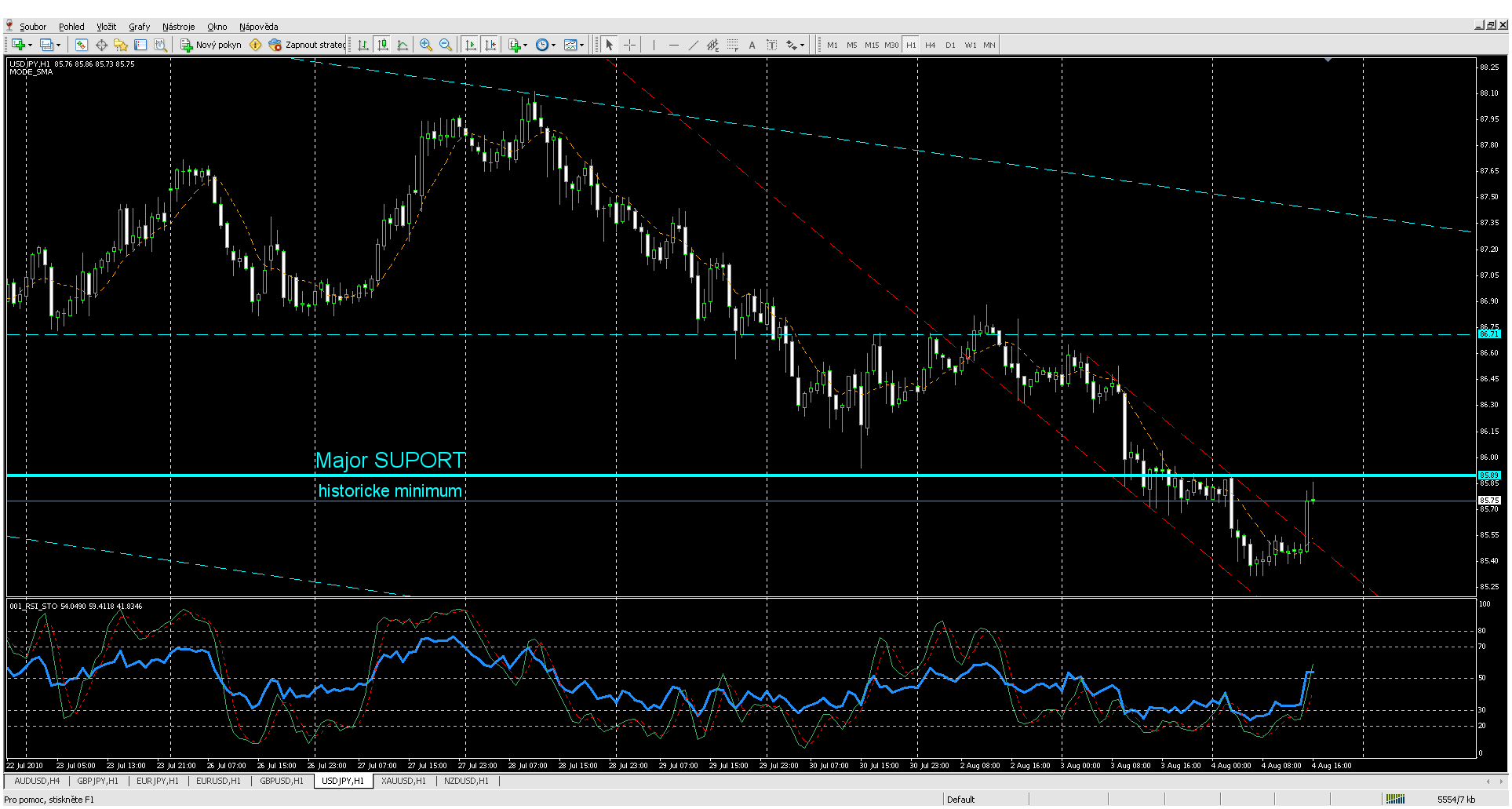1512x809 pixels.
Task: Toggle chart auto scroll
Action: click(x=470, y=45)
